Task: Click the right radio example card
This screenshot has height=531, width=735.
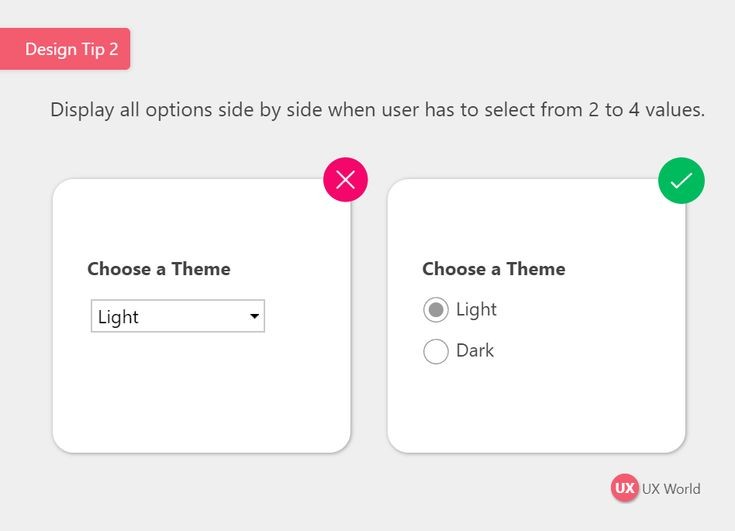Action: (x=536, y=315)
